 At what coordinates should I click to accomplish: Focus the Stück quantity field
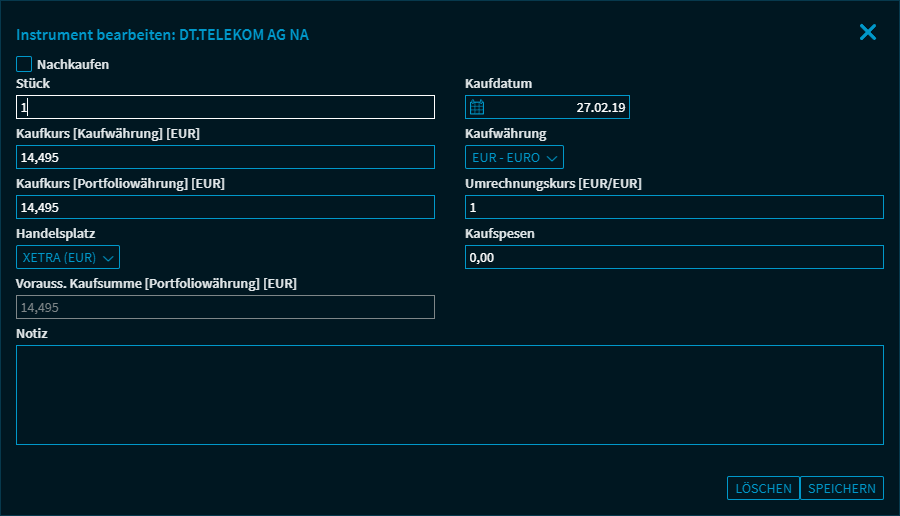225,107
